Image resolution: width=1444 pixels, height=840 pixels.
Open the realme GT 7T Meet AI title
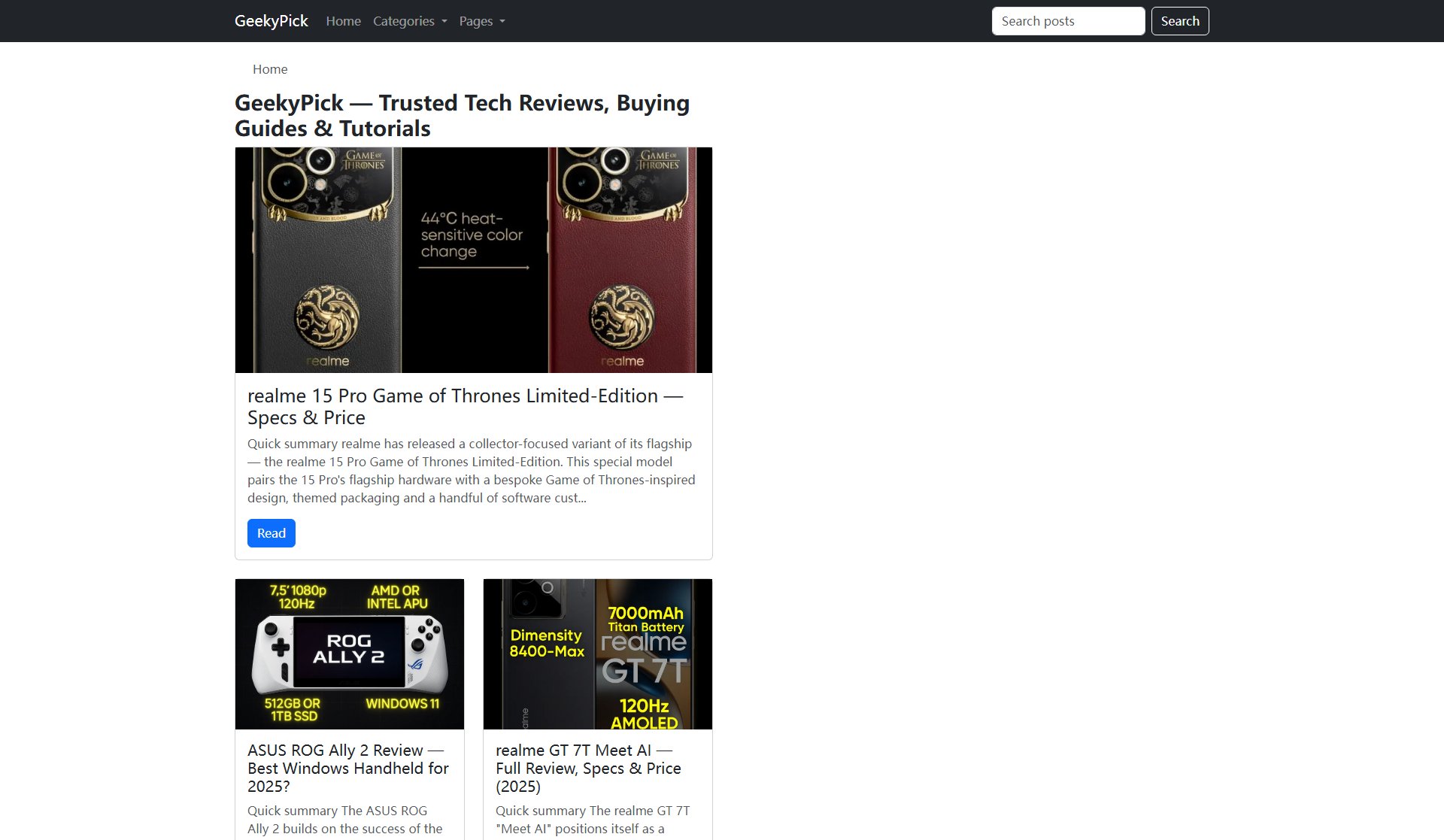coord(587,768)
